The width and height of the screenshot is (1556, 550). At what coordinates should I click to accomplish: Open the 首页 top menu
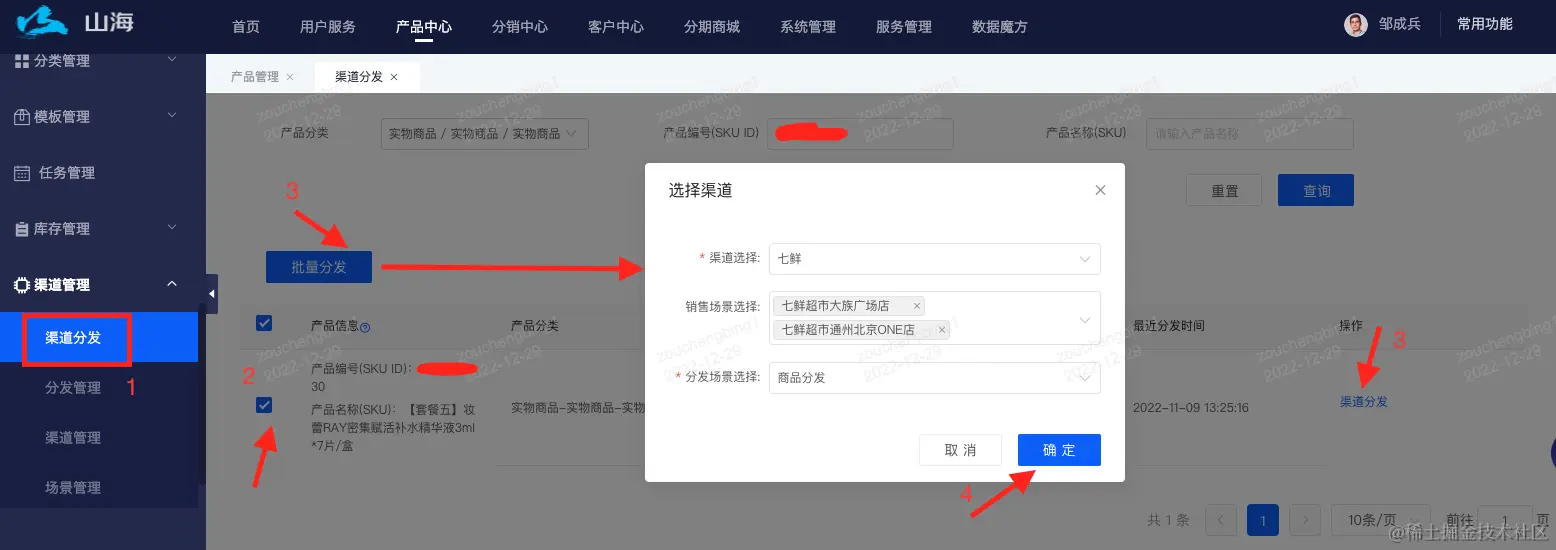pos(246,27)
